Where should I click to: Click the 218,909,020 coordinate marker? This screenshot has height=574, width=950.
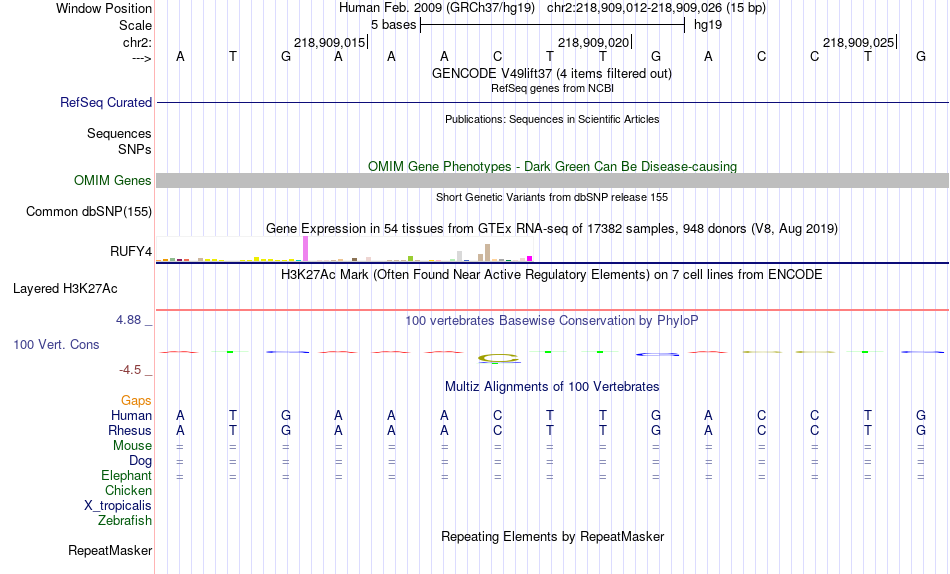593,42
